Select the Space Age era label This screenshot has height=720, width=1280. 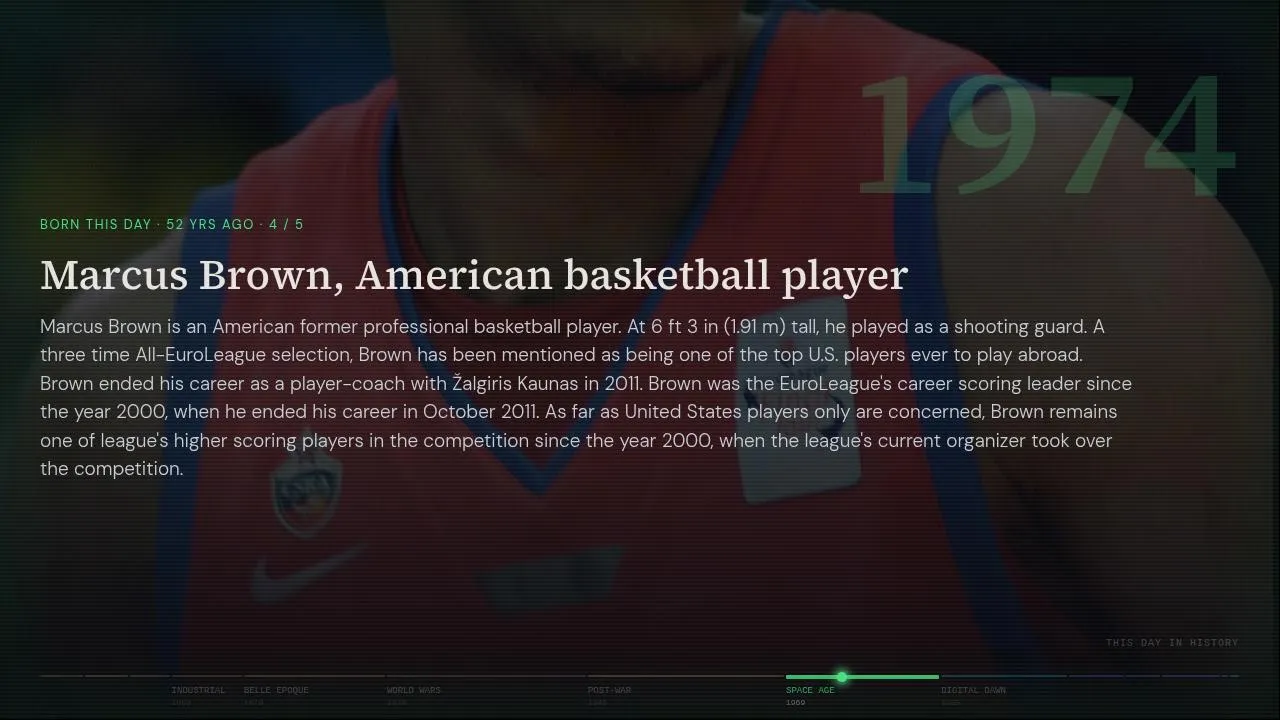coord(810,690)
